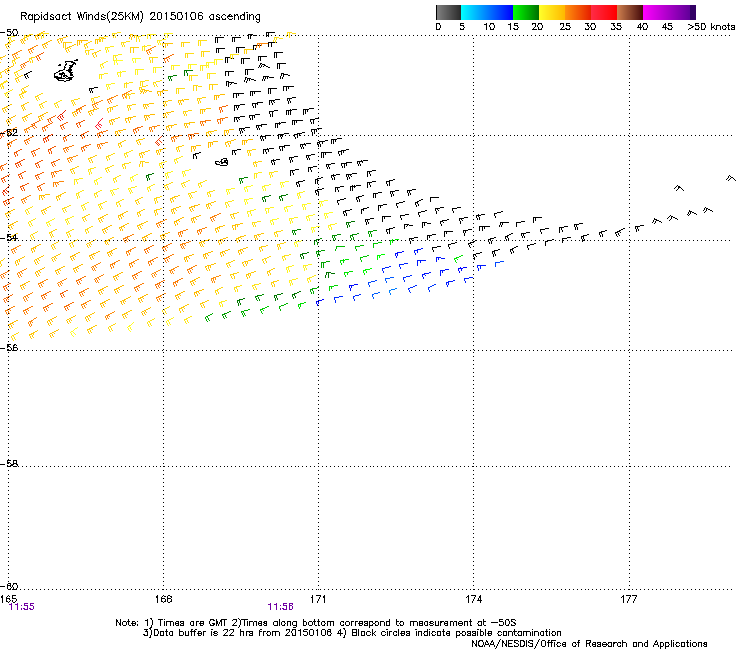
Task: Click the gray 0-5 knots color swatch
Action: coord(448,12)
